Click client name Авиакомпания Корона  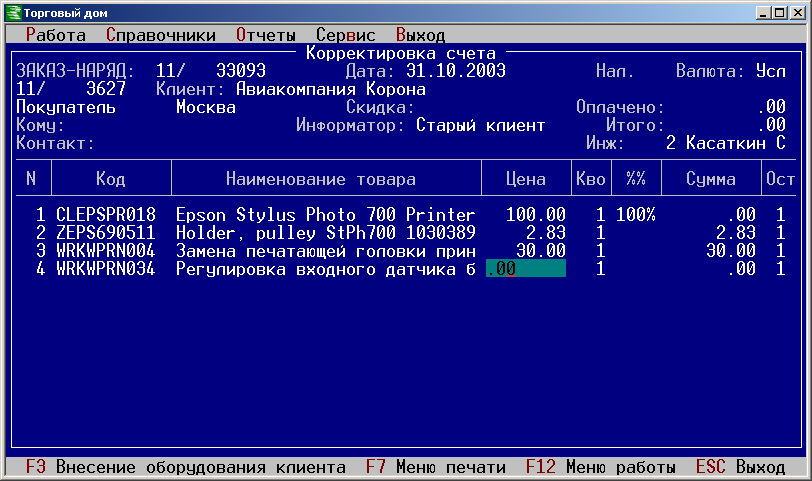coord(330,89)
